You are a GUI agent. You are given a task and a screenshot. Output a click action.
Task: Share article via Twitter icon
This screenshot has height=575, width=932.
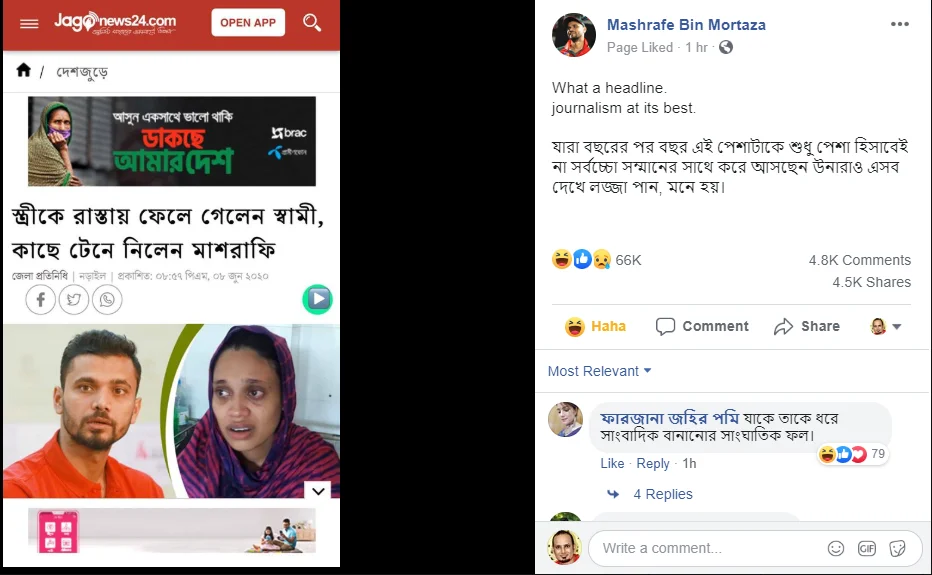point(74,299)
